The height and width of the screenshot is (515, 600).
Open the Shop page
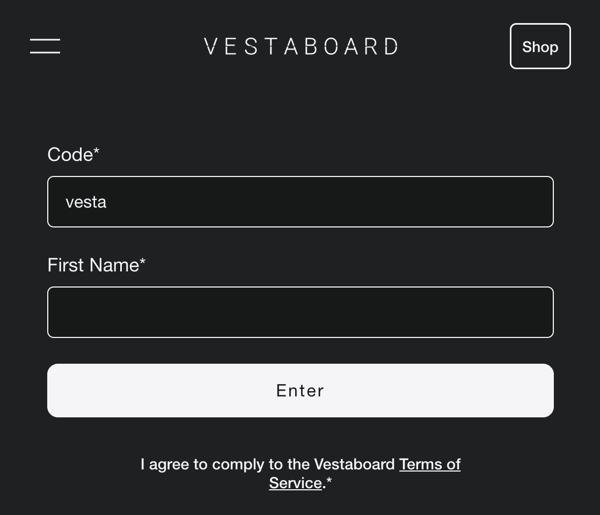pyautogui.click(x=540, y=47)
